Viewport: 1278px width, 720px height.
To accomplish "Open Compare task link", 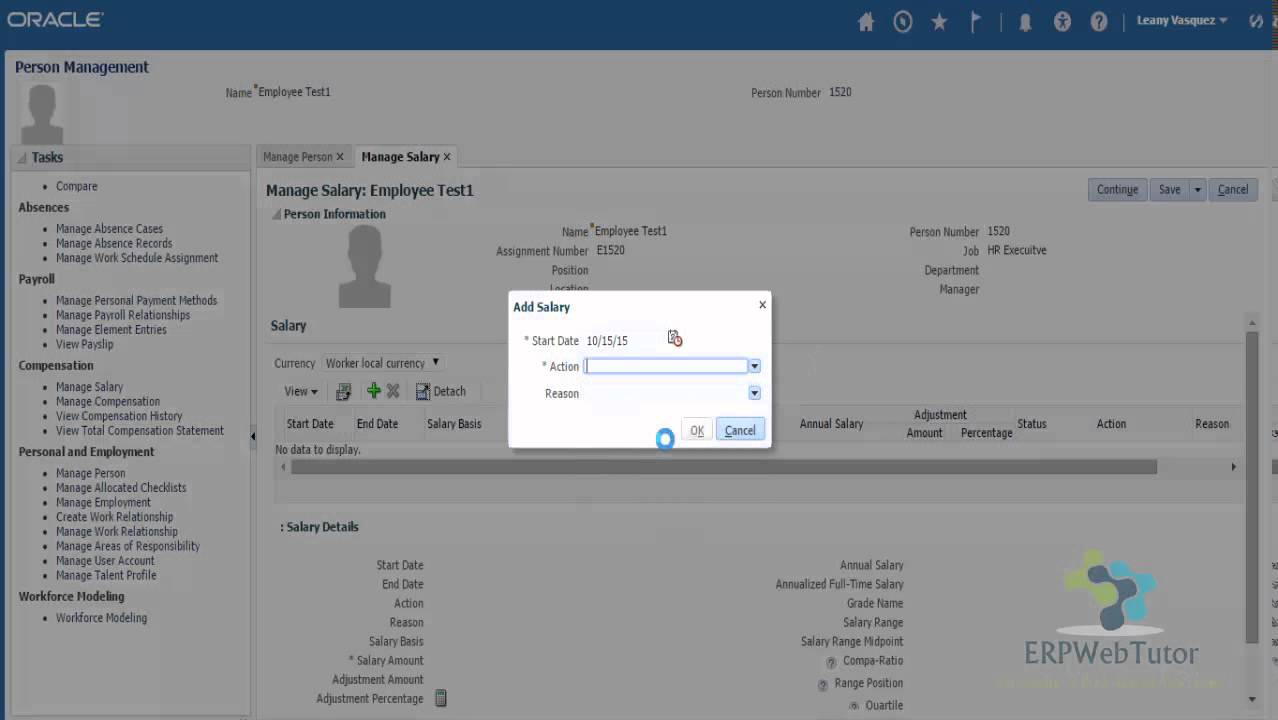I will pos(77,187).
